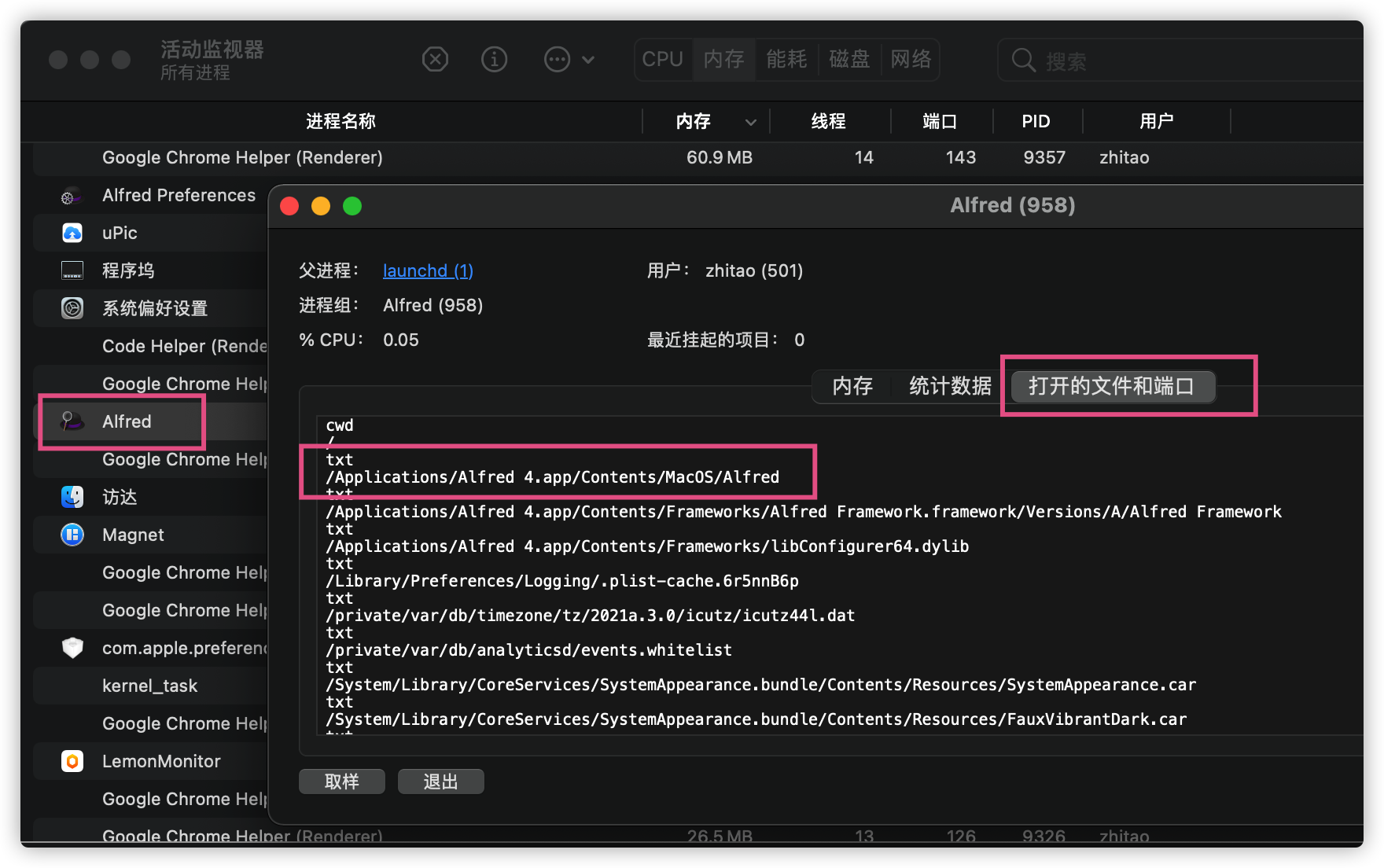The image size is (1384, 868).
Task: Sort by 线程 column header
Action: [x=829, y=121]
